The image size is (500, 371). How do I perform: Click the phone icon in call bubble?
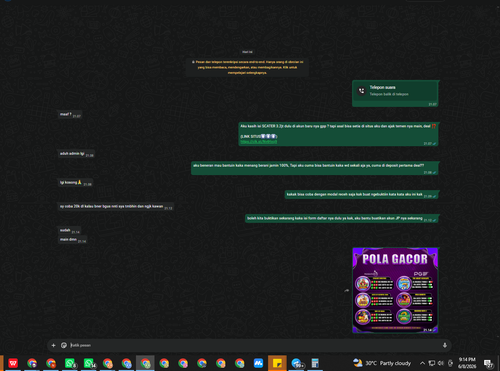pos(362,91)
